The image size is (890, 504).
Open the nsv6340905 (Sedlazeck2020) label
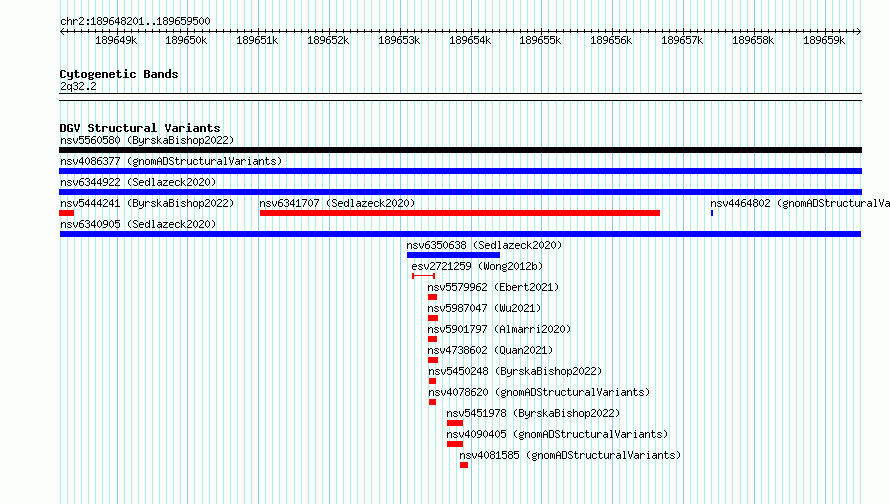coord(138,224)
